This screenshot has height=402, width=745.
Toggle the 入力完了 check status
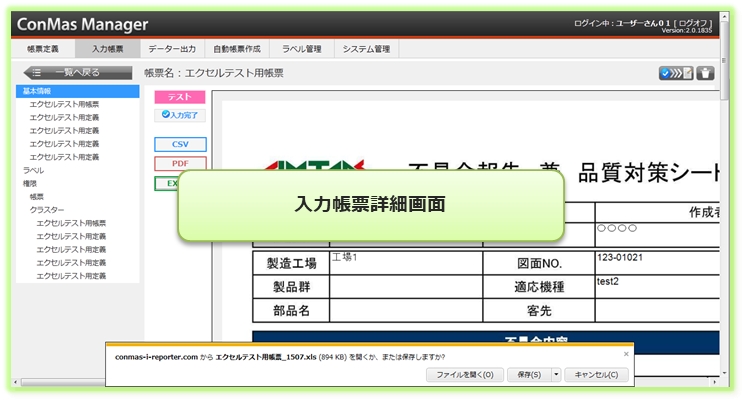[x=180, y=115]
